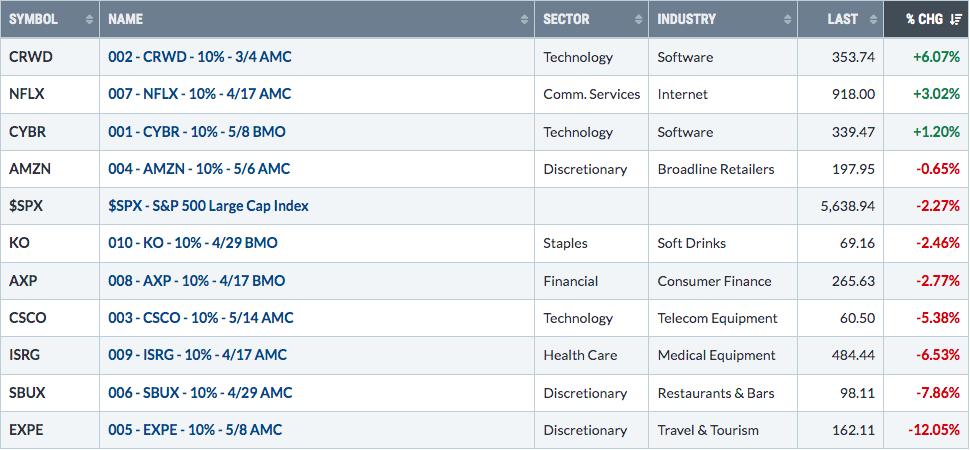The image size is (970, 450).
Task: Click the sort arrows icon in Last column
Action: 873,19
